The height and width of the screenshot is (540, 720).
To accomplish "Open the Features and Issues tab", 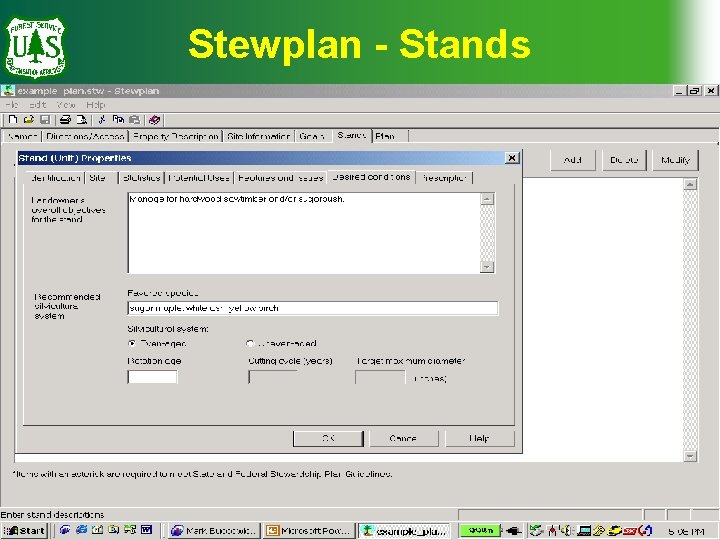I will pyautogui.click(x=281, y=178).
